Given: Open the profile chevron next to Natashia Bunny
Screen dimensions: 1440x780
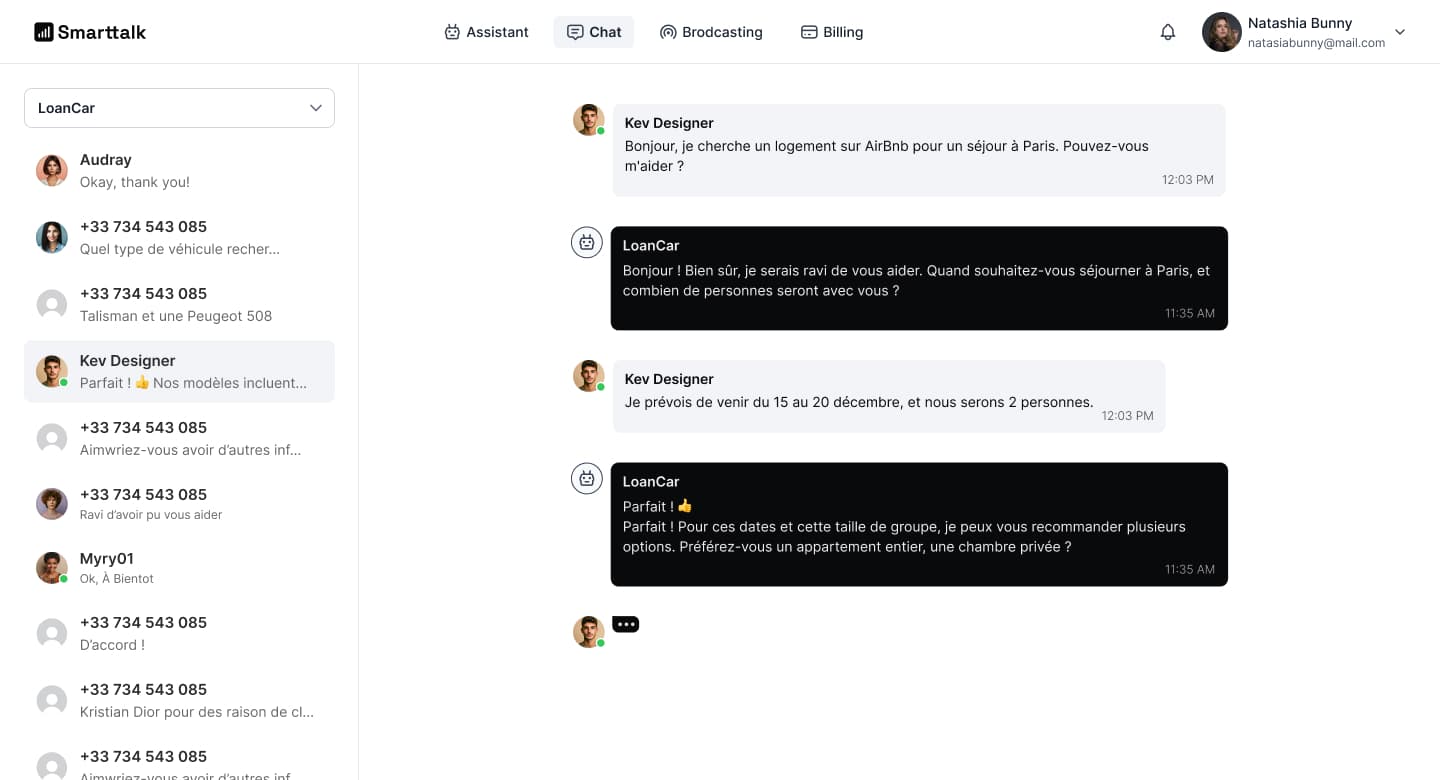Looking at the screenshot, I should coord(1398,31).
